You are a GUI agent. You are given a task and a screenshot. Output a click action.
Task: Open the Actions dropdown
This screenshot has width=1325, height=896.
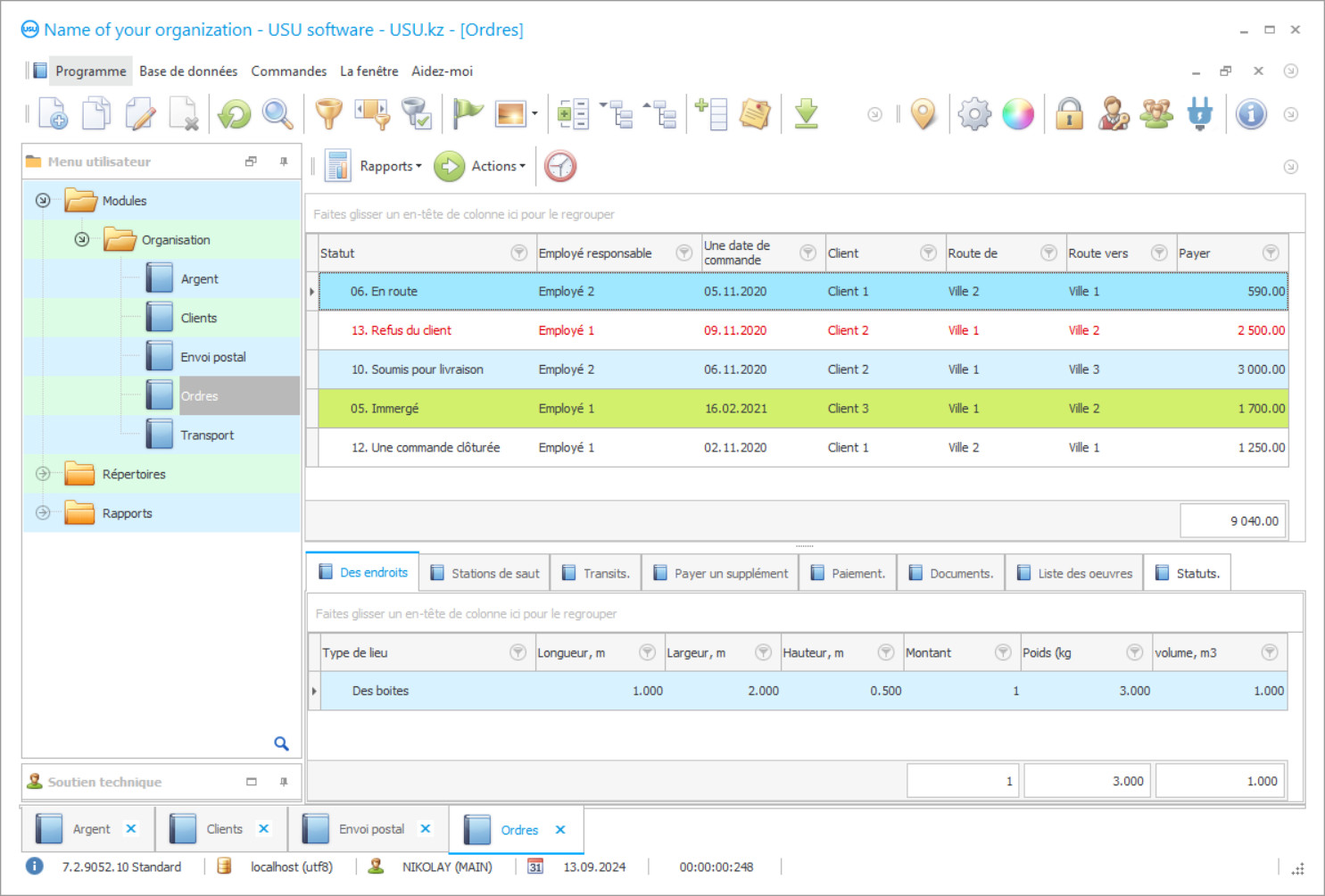point(498,166)
